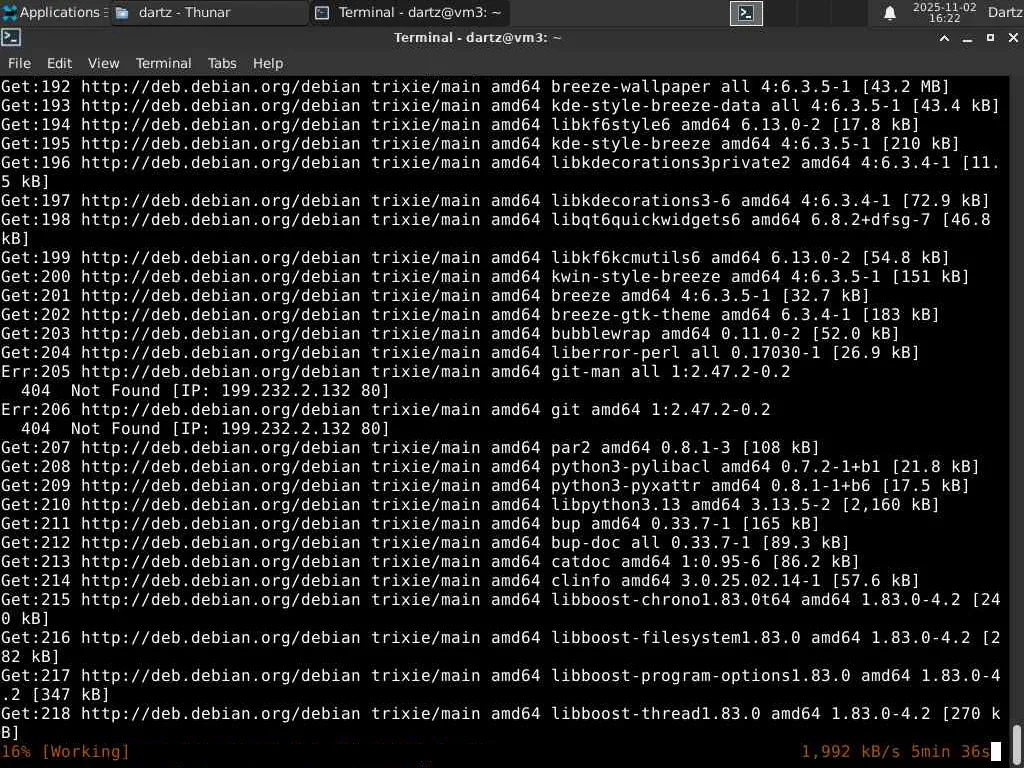The image size is (1024, 768).
Task: Click the 'Get:192' line prefix
Action: 35,87
